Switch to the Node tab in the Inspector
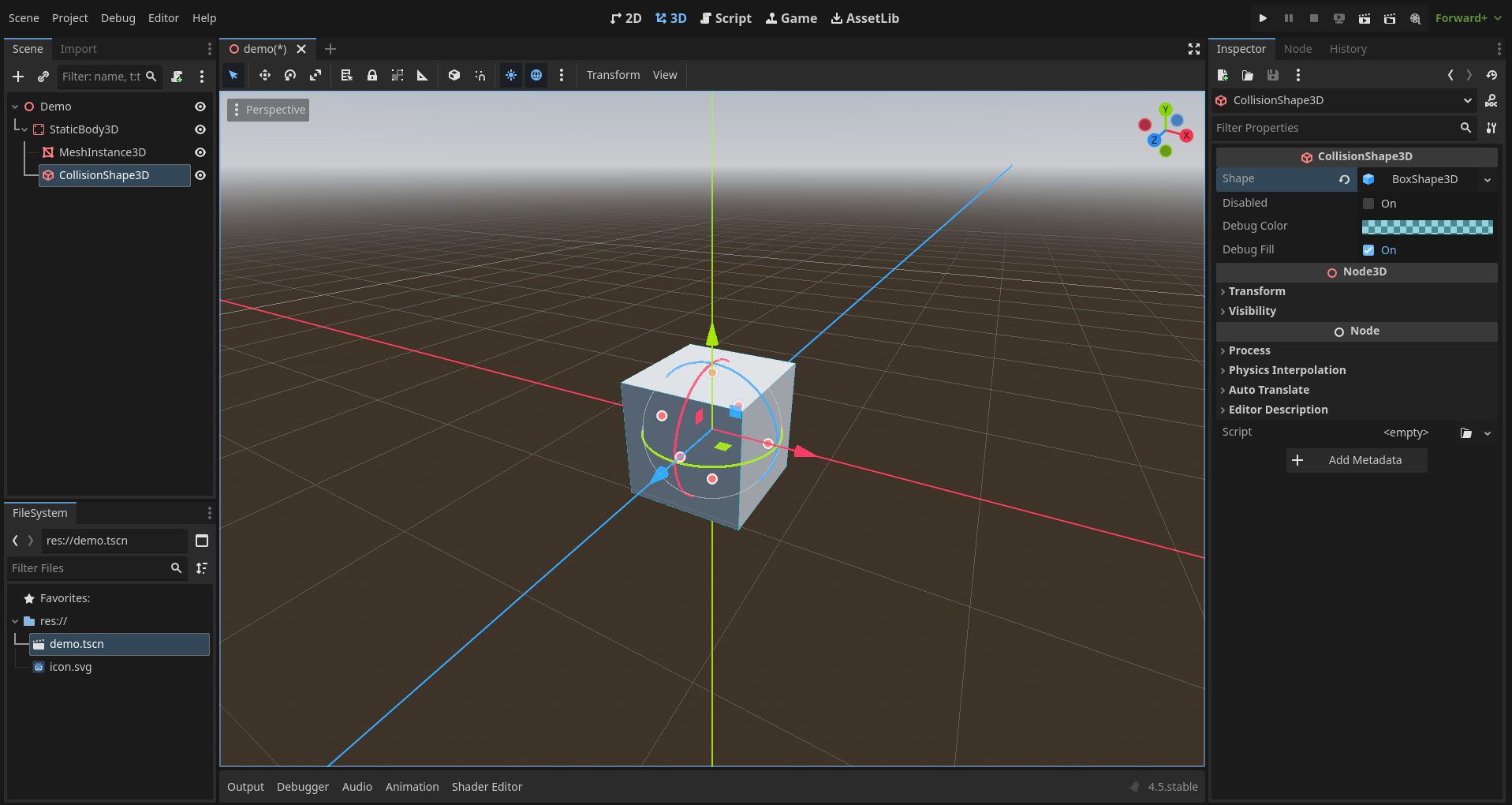 [1297, 48]
